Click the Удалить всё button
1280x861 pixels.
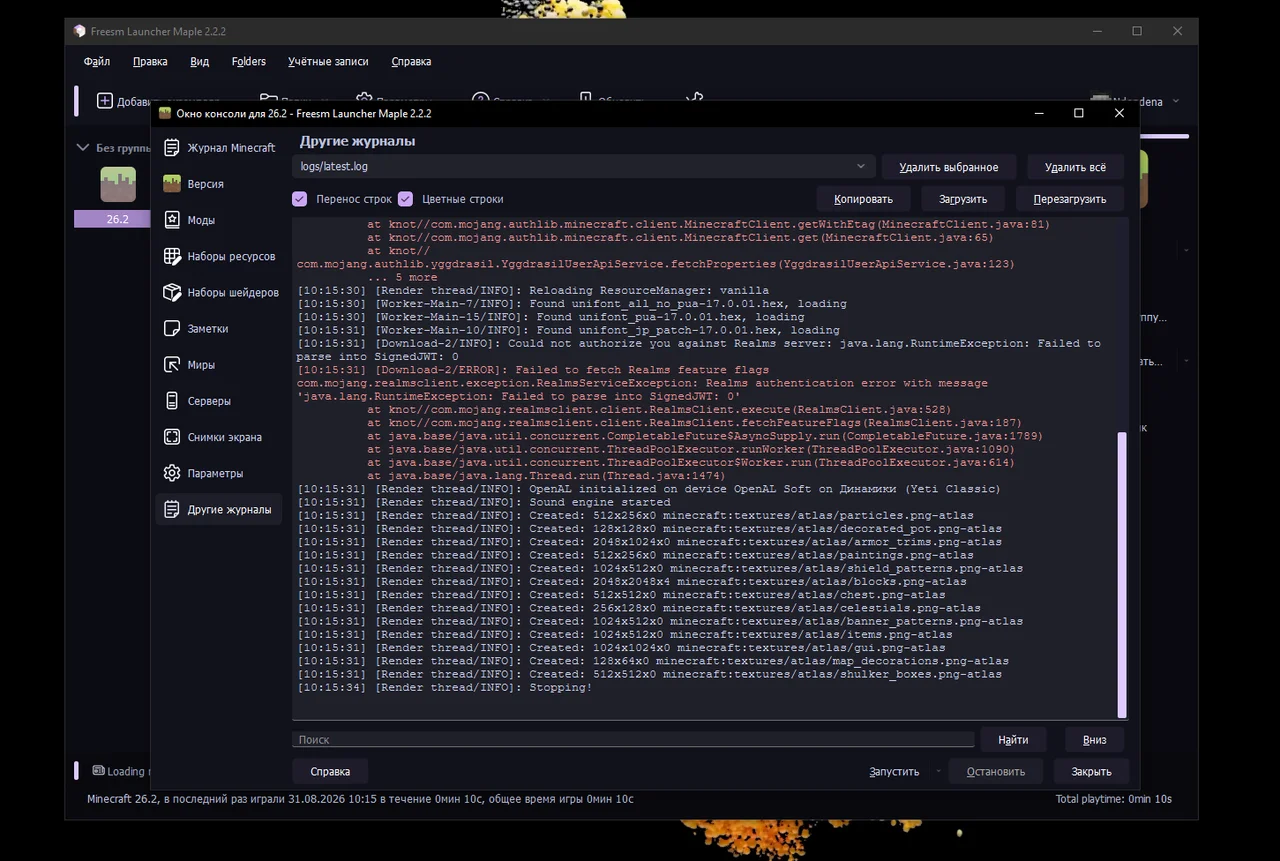pos(1075,167)
